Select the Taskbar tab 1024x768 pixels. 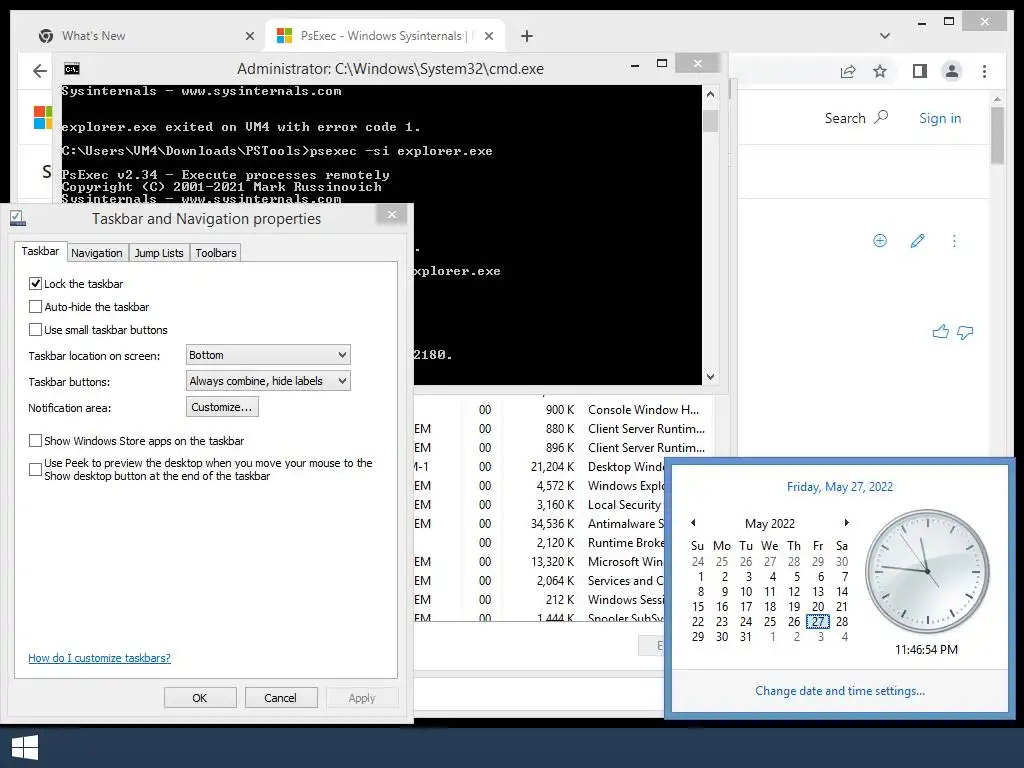40,251
